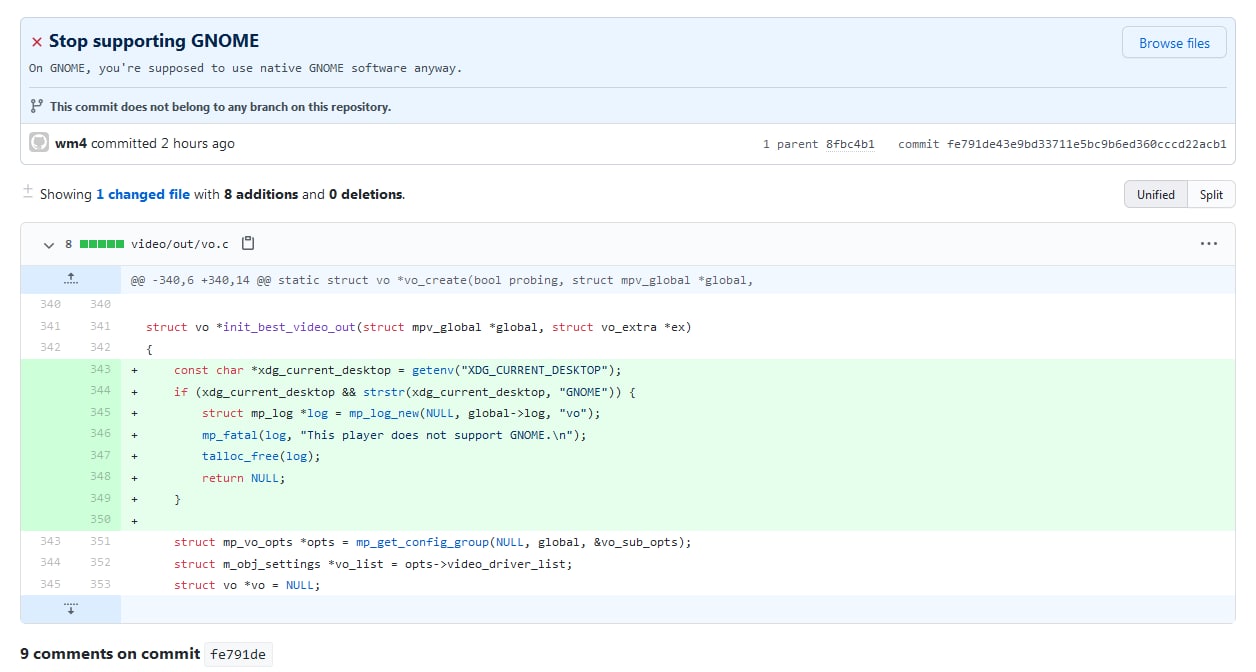Viewport: 1256px width, 672px height.
Task: Switch to Split diff view
Action: pyautogui.click(x=1211, y=194)
